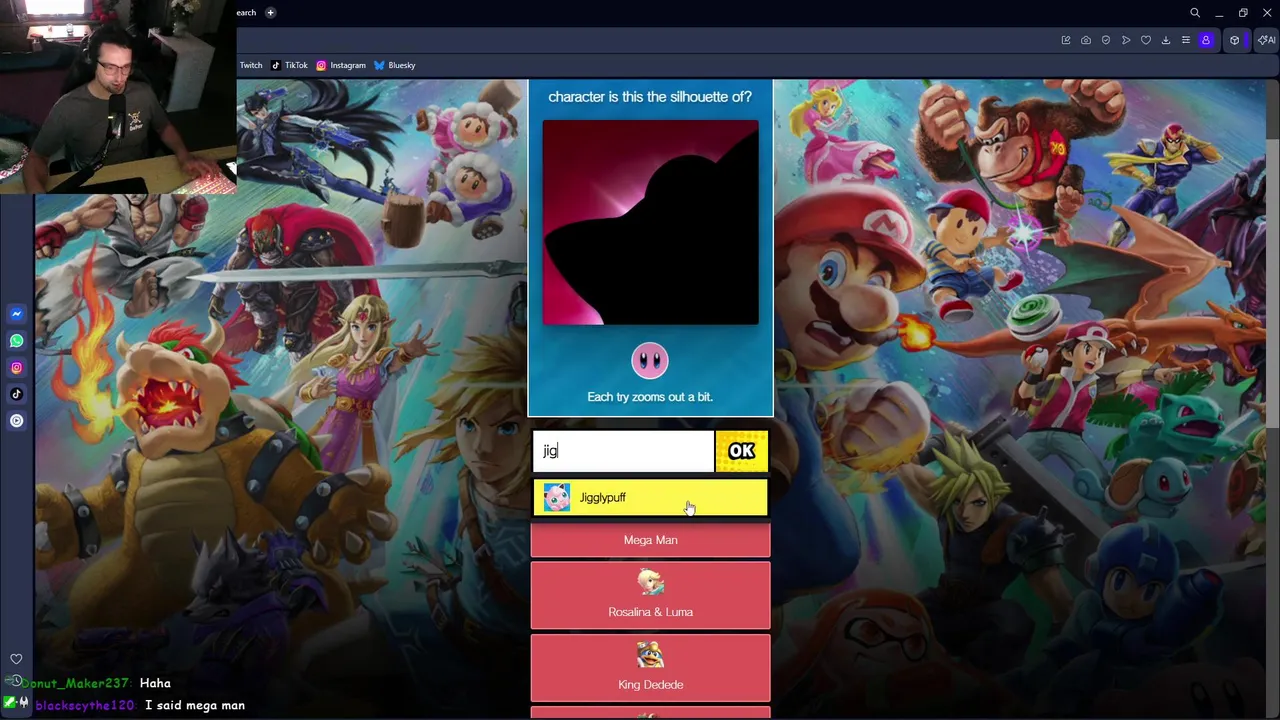Open easy setup sliders icon
This screenshot has height=720, width=1280.
click(x=1186, y=40)
